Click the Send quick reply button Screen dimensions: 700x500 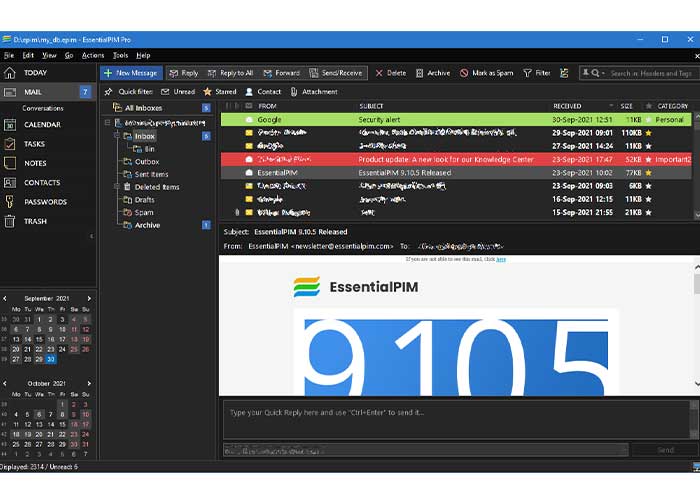tap(665, 450)
